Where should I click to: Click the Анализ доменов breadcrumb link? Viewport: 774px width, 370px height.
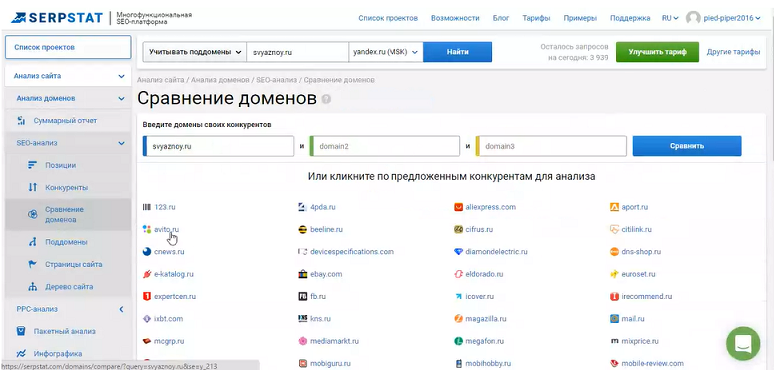click(221, 80)
